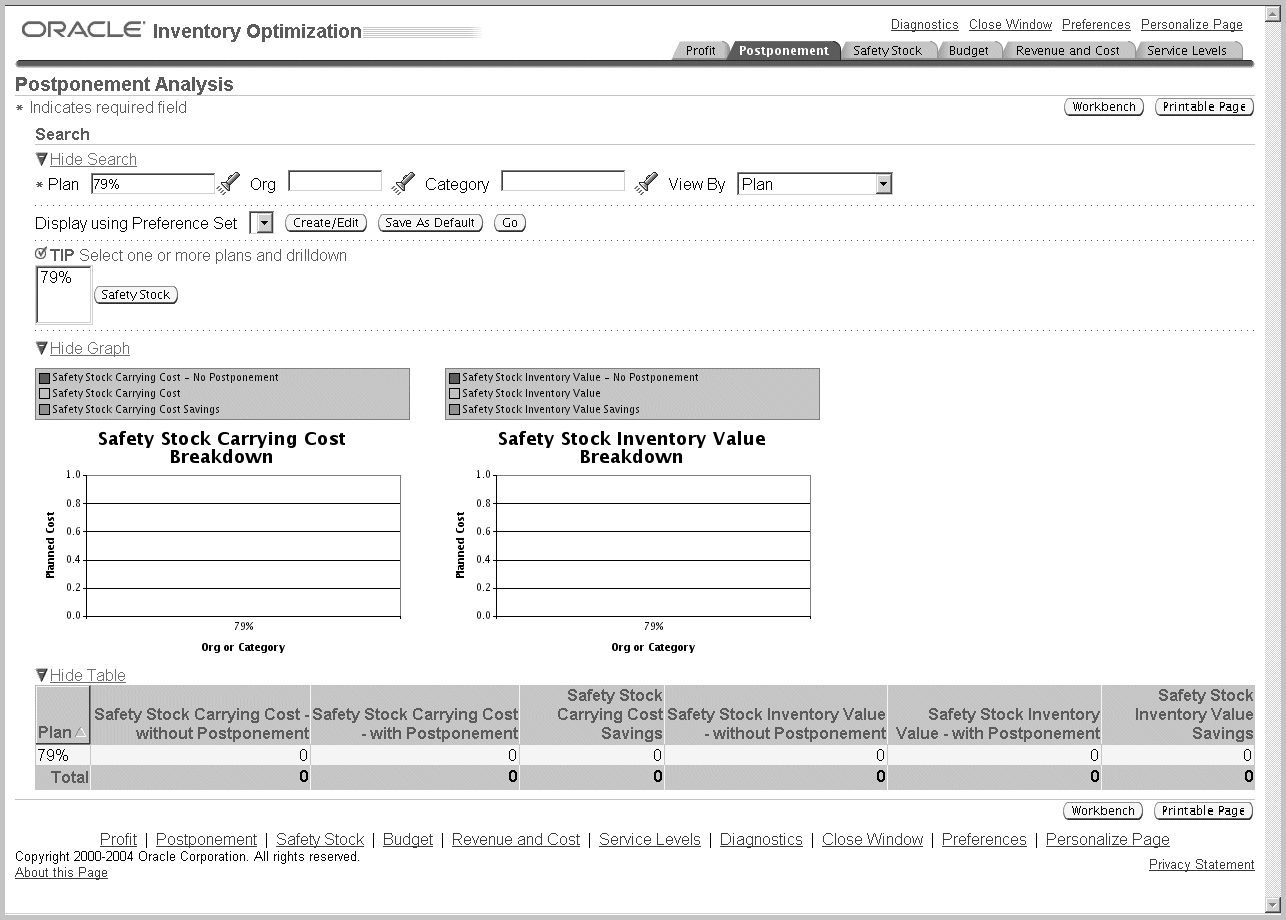1286x920 pixels.
Task: Click Safety Stock Inventory Value legend swatch
Action: pos(454,393)
